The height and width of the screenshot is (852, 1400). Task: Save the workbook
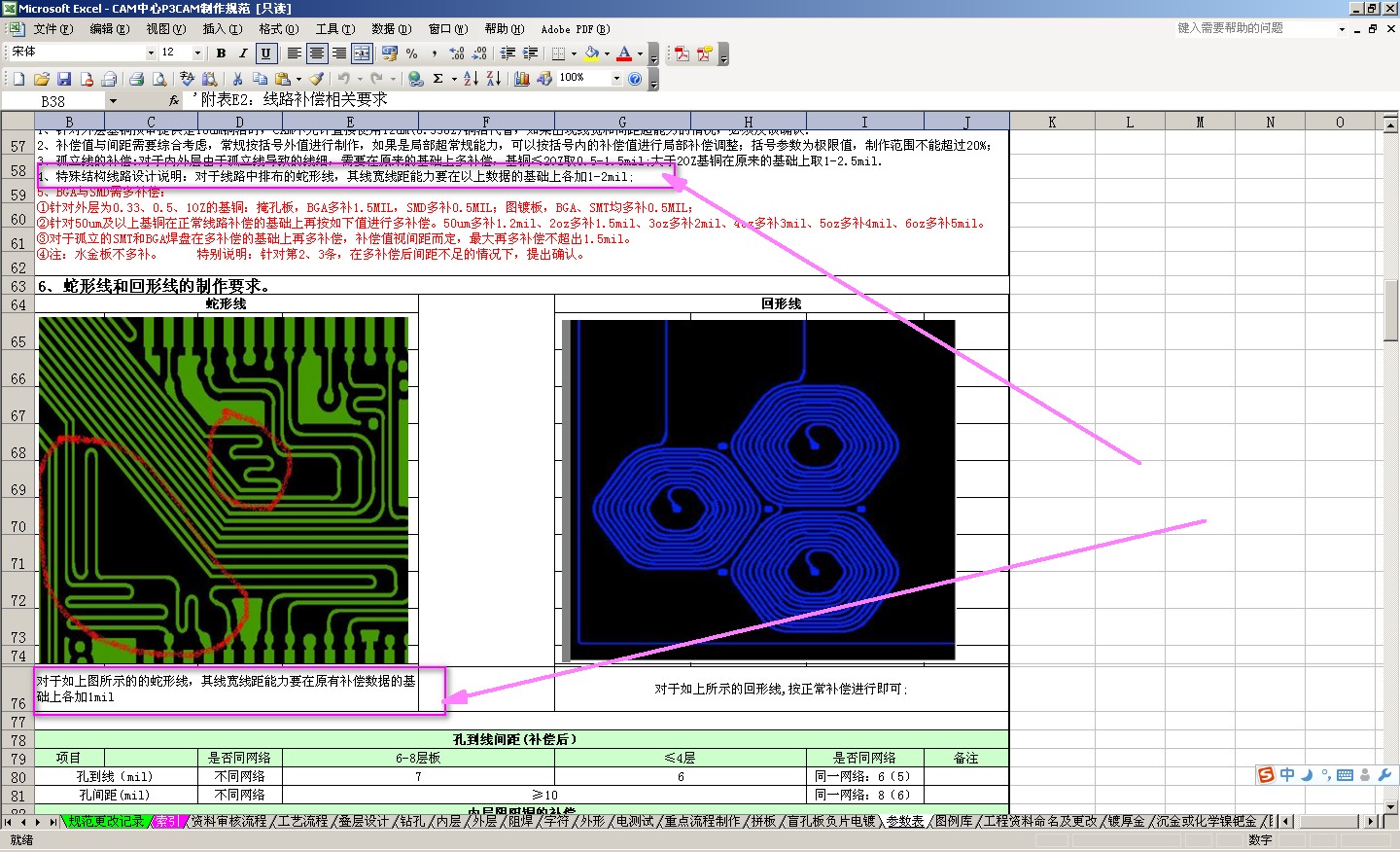64,79
